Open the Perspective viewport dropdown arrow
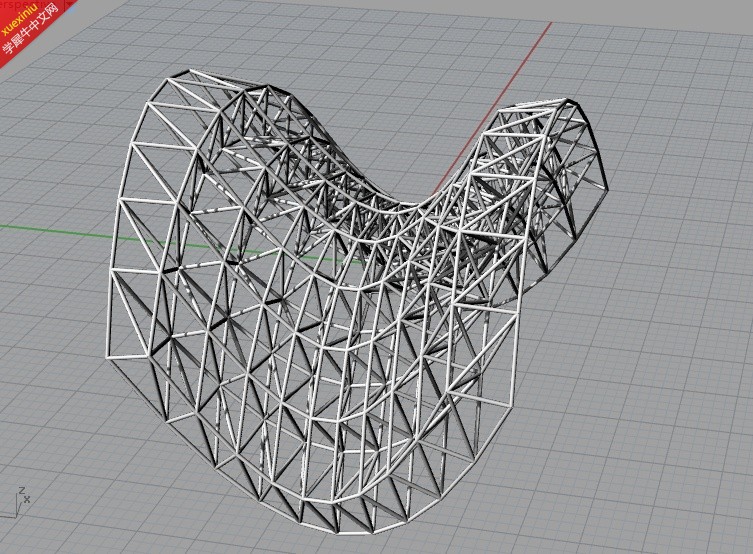This screenshot has width=753, height=554. point(70,4)
